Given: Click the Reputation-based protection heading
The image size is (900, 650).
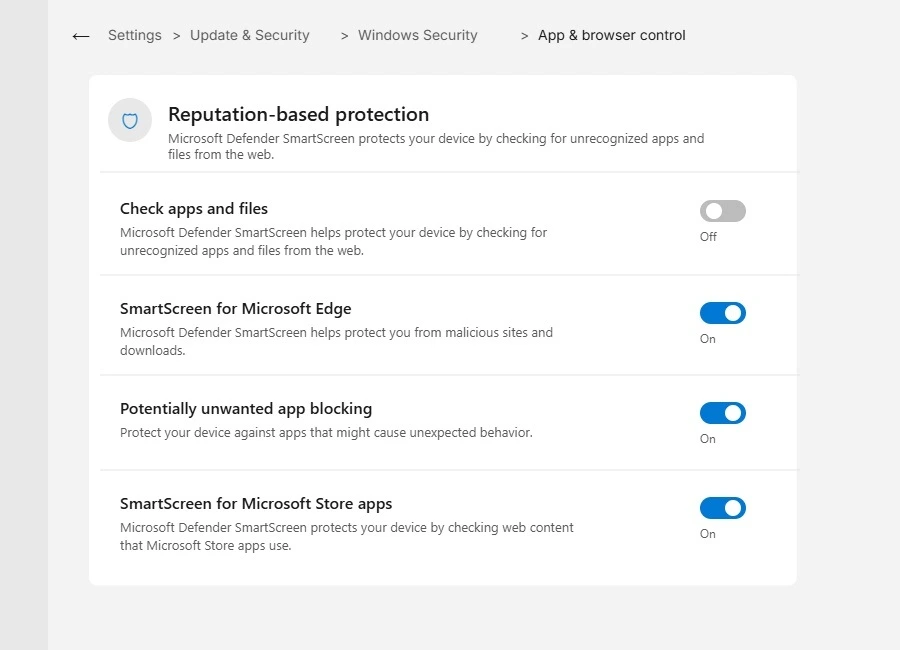Looking at the screenshot, I should [x=298, y=114].
